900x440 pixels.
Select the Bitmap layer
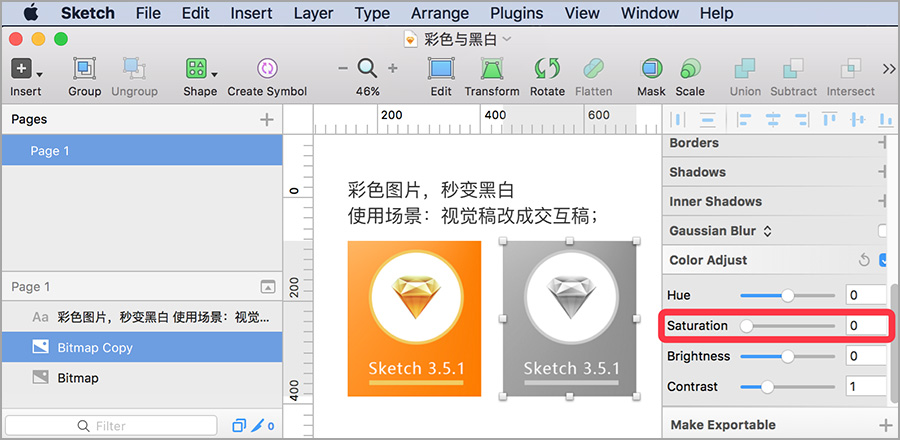[142, 377]
